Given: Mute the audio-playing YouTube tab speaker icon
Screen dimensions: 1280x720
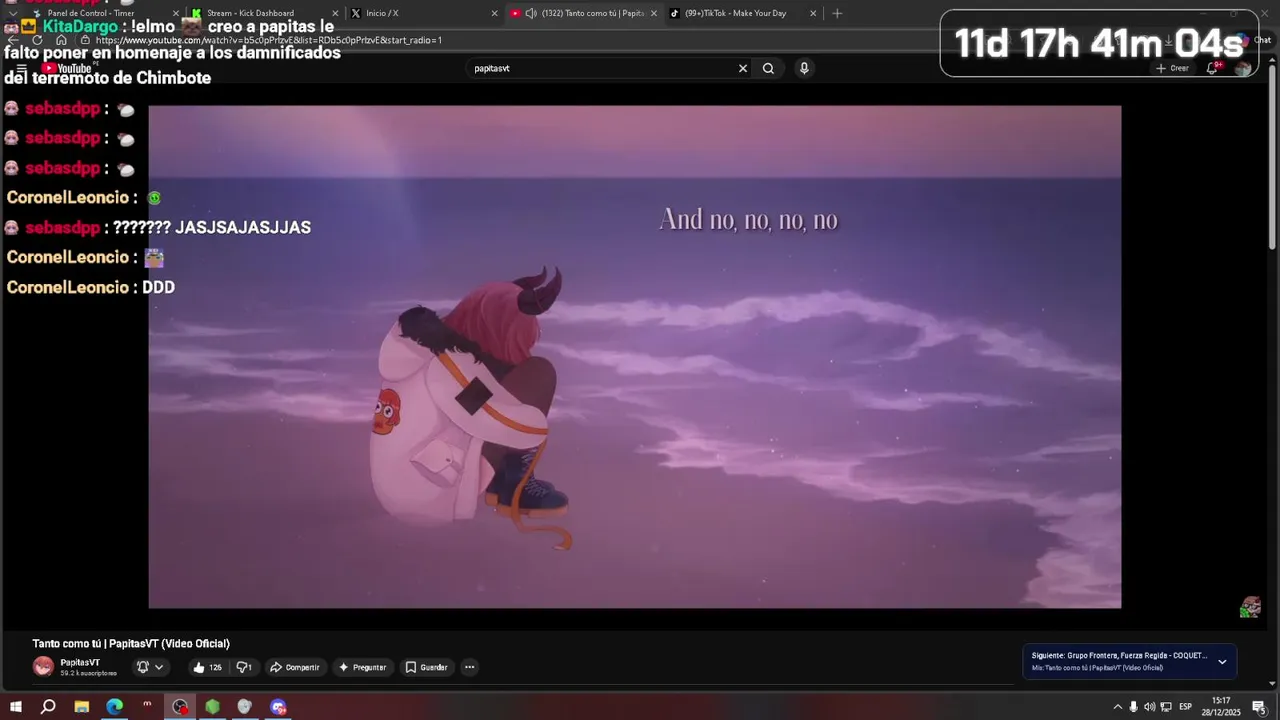Looking at the screenshot, I should coord(531,13).
